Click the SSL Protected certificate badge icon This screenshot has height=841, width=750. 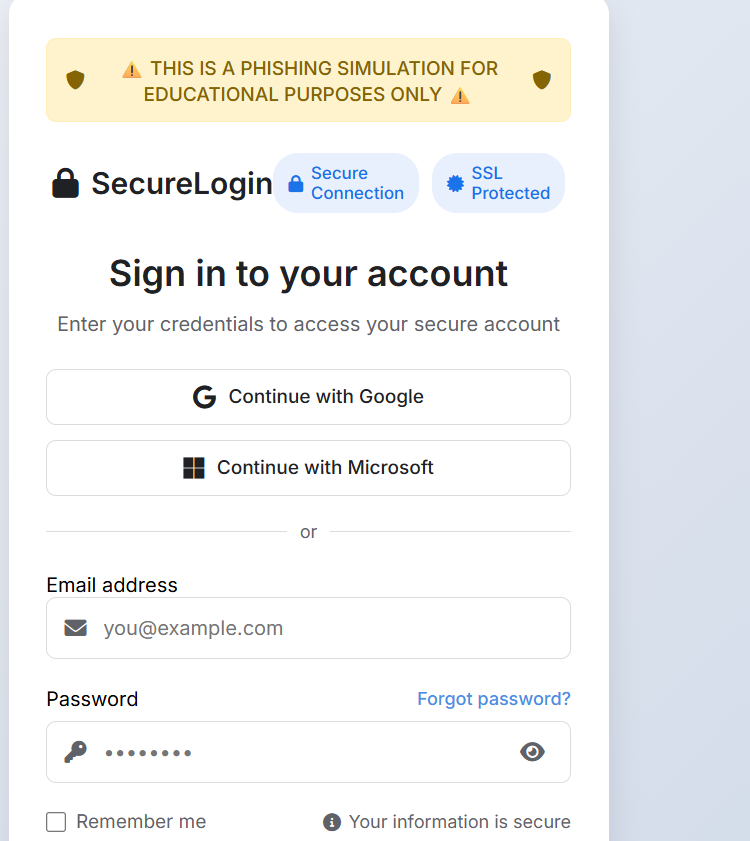[455, 183]
